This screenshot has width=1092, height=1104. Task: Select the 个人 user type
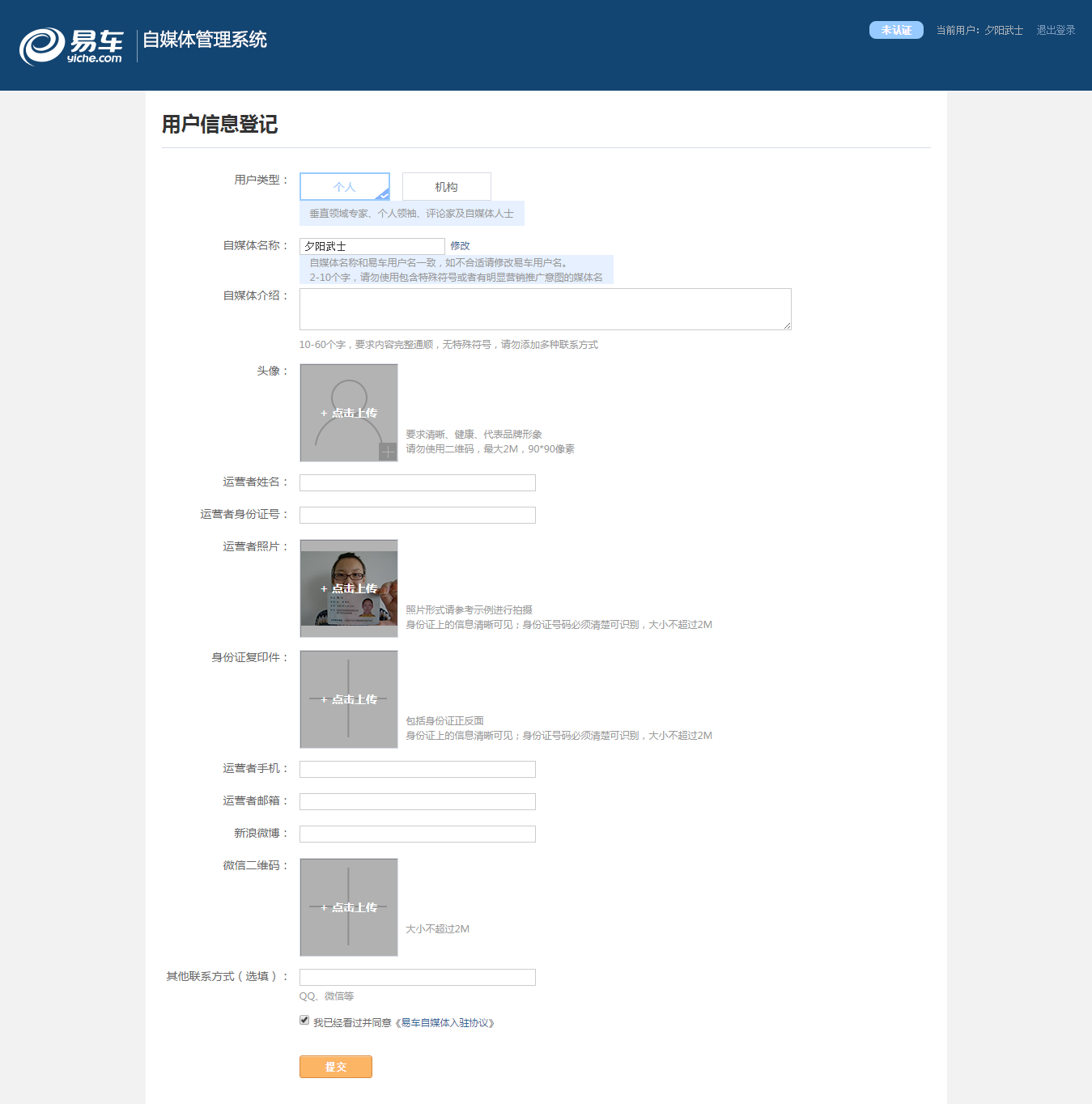coord(345,187)
